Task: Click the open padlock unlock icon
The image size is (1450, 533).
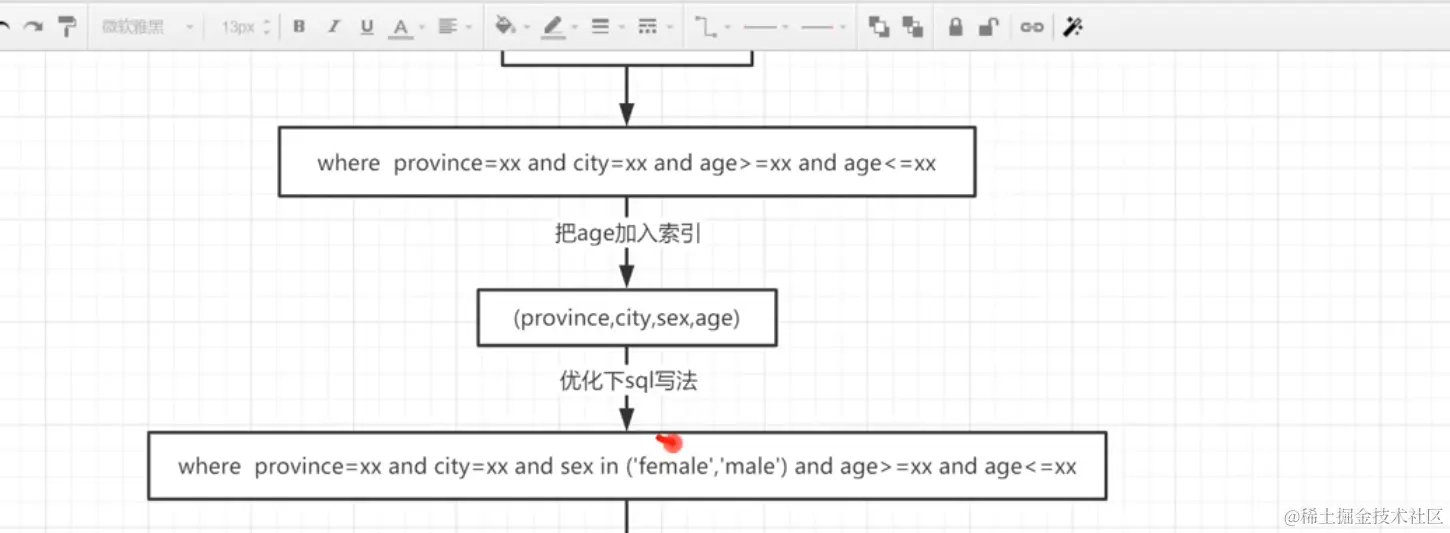Action: (988, 27)
